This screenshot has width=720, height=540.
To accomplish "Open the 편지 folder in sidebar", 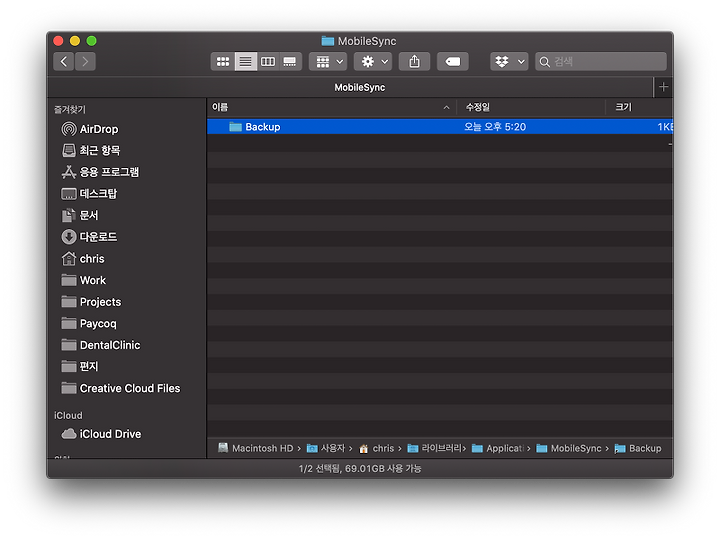I will pyautogui.click(x=79, y=366).
